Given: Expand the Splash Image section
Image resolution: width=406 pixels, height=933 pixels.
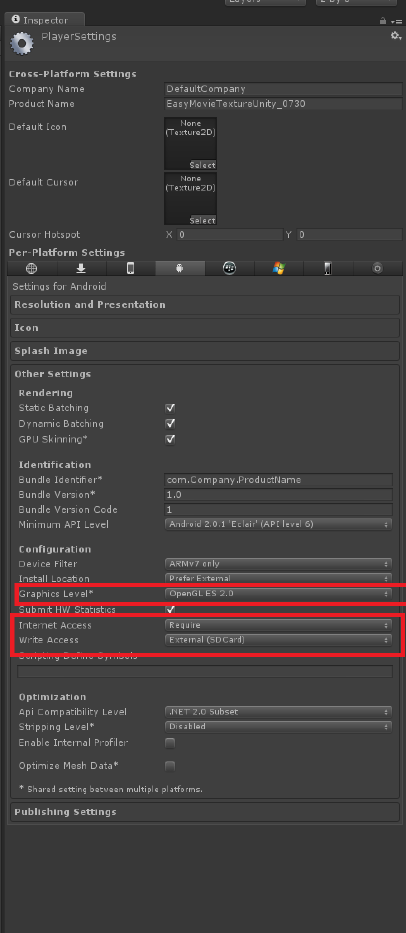Looking at the screenshot, I should (205, 351).
